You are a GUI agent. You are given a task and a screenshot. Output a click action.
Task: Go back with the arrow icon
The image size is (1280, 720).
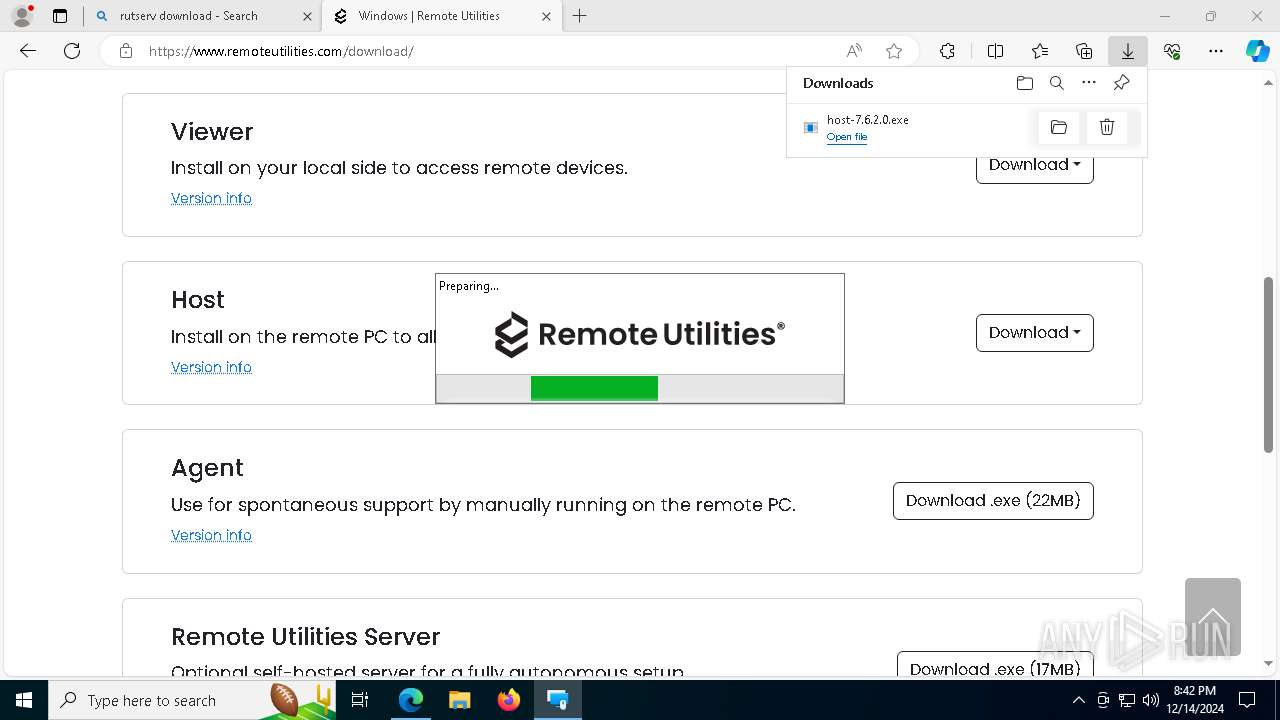click(28, 51)
